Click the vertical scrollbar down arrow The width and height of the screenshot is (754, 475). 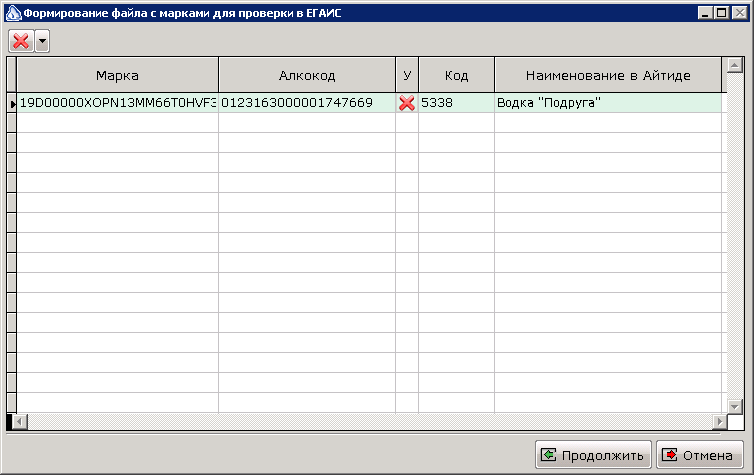(x=735, y=406)
